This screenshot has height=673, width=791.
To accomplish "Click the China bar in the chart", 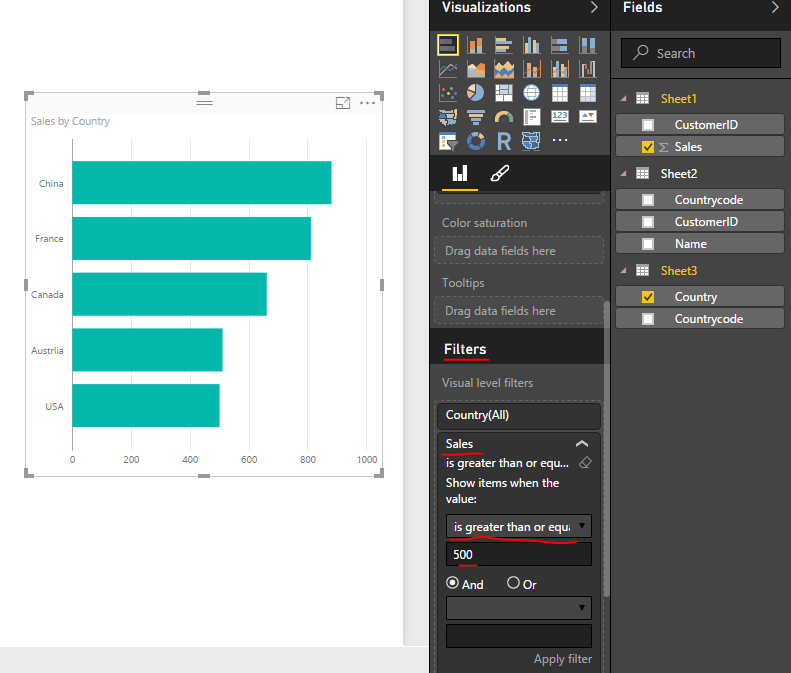I will point(202,183).
